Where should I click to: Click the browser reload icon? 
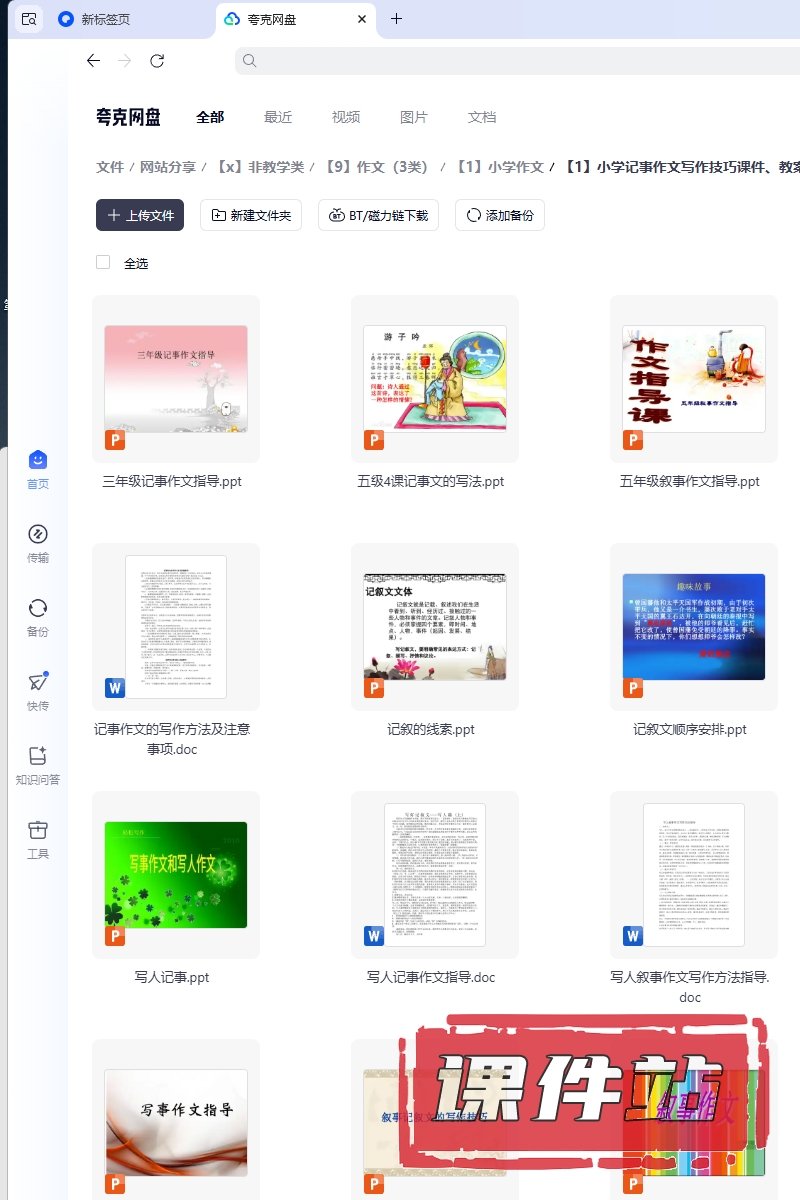157,61
